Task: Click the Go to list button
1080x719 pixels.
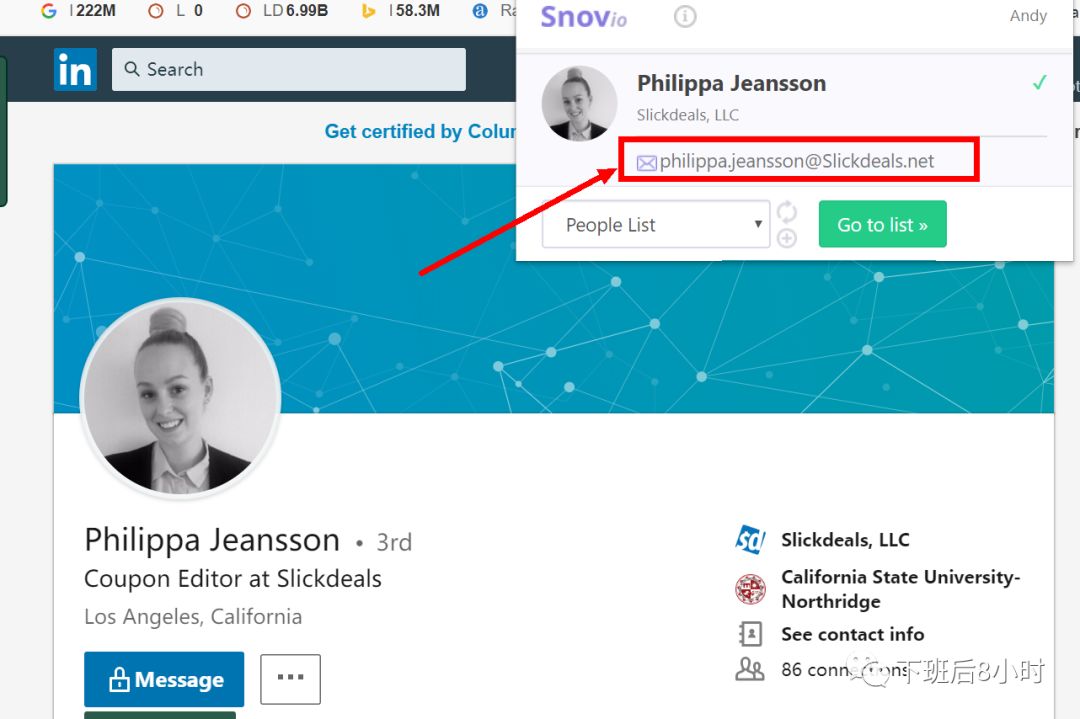Action: [x=882, y=225]
